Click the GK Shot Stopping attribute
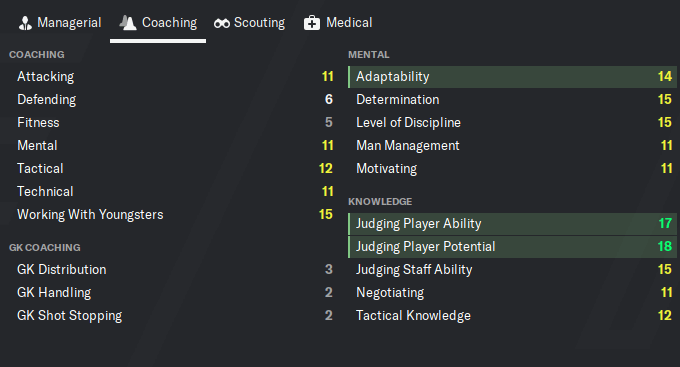This screenshot has width=680, height=367. tap(69, 316)
